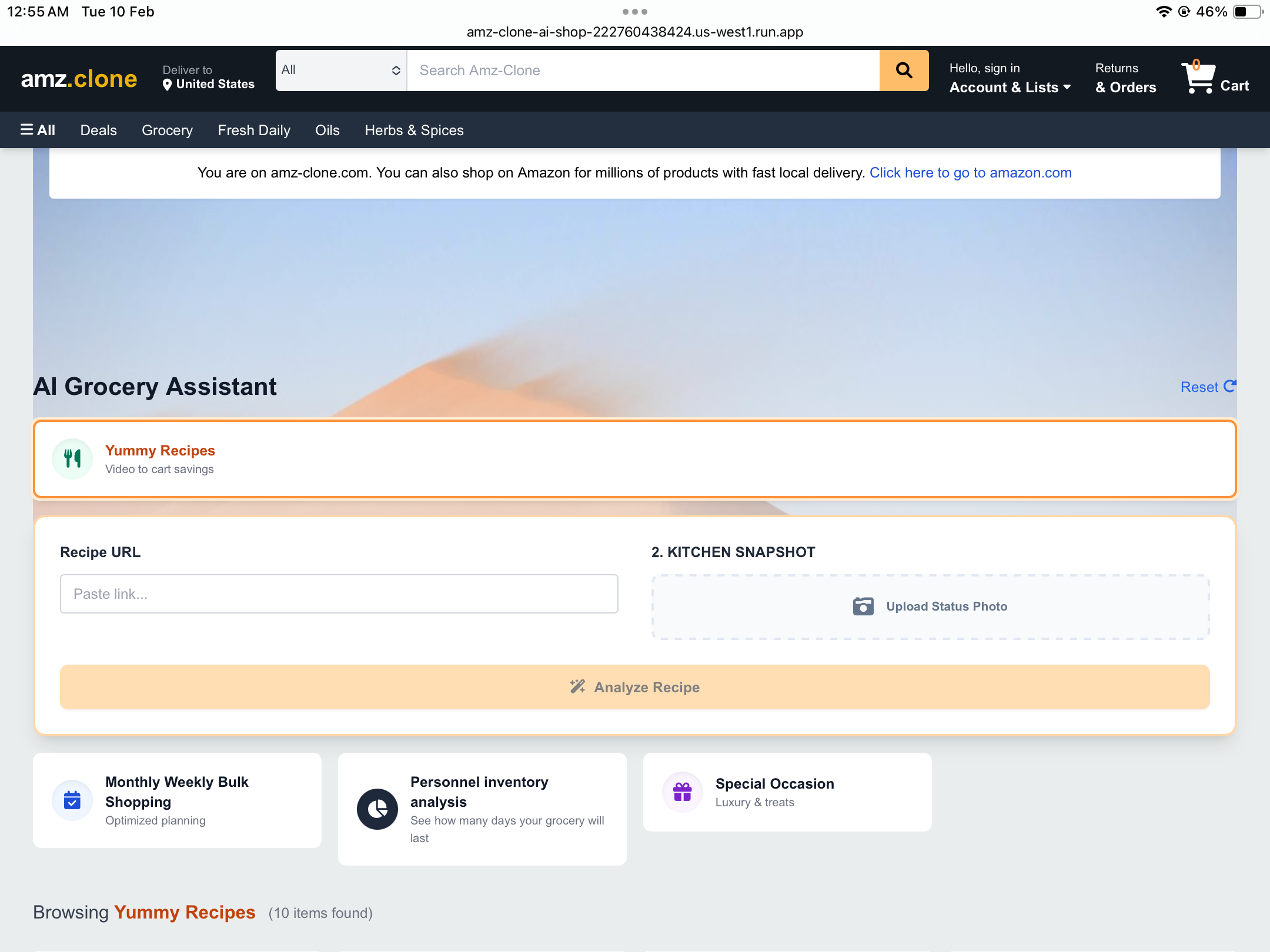This screenshot has height=952, width=1270.
Task: Open the Deals nav tab
Action: (98, 130)
